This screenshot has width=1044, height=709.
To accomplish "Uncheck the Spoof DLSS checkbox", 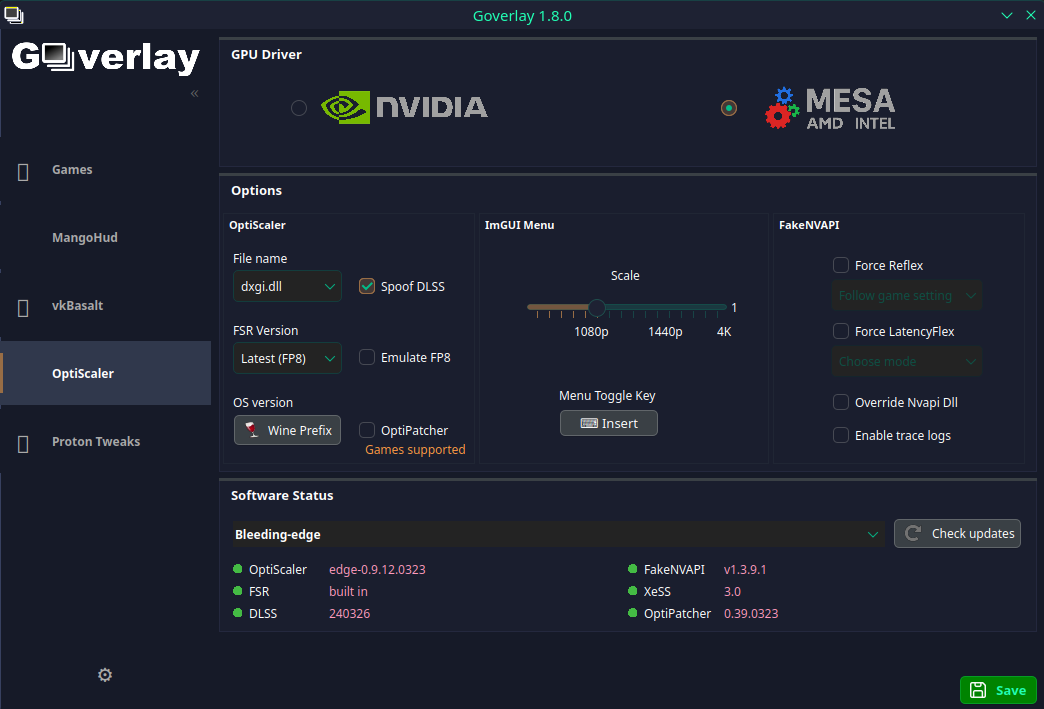I will coord(367,286).
